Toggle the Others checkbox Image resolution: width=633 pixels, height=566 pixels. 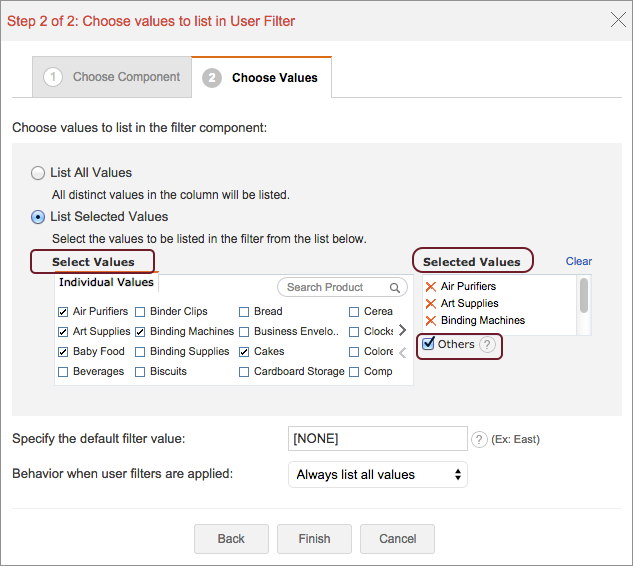(428, 344)
